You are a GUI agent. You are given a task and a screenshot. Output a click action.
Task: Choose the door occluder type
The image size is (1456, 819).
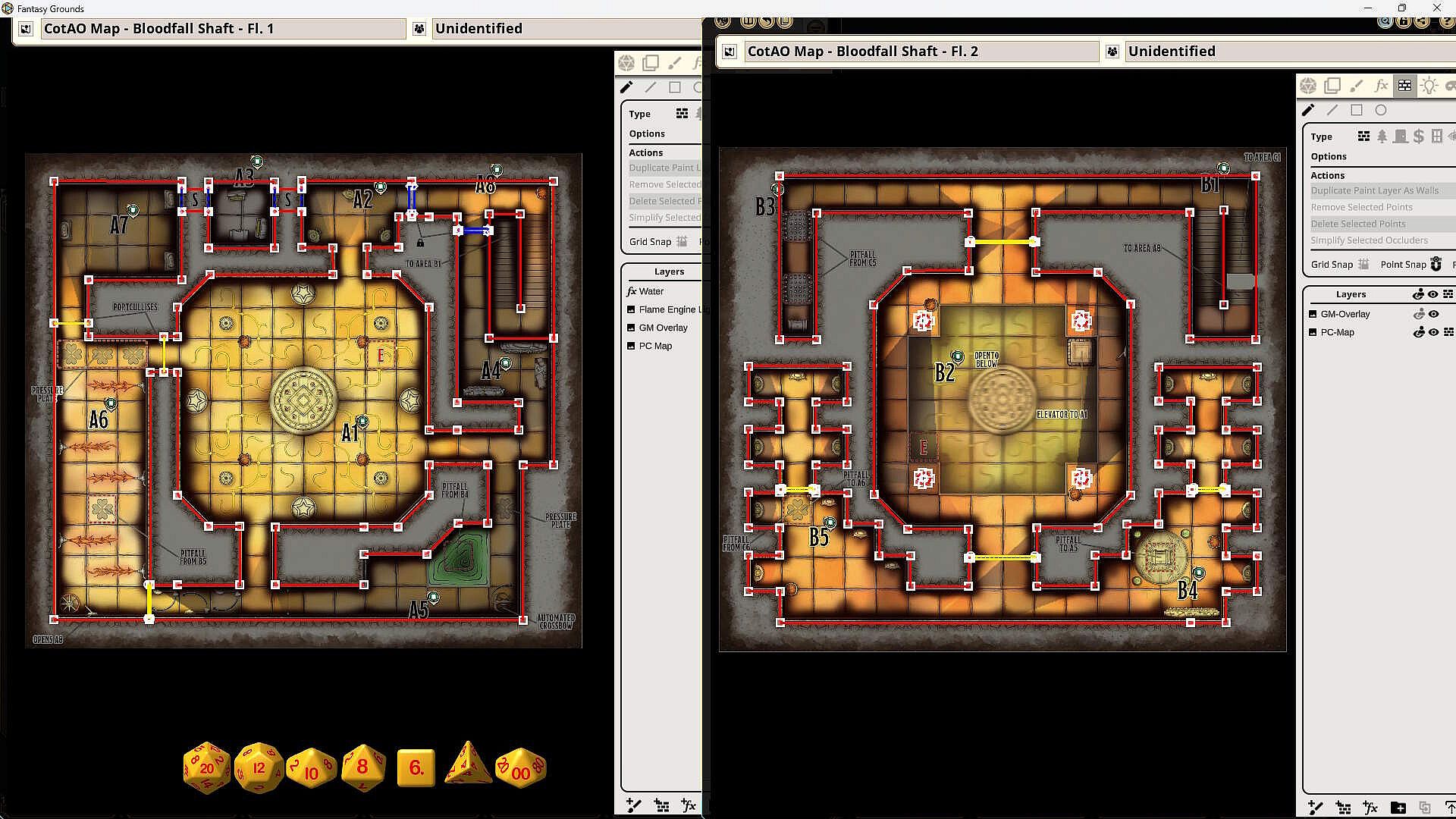coord(1401,136)
